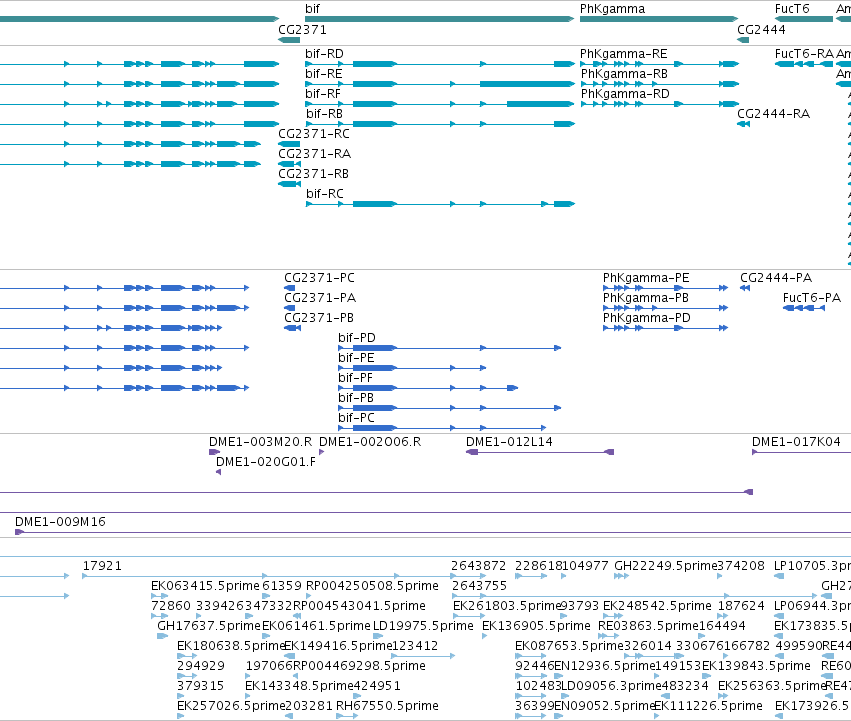Select transcript PhKgamma-RB

point(624,74)
